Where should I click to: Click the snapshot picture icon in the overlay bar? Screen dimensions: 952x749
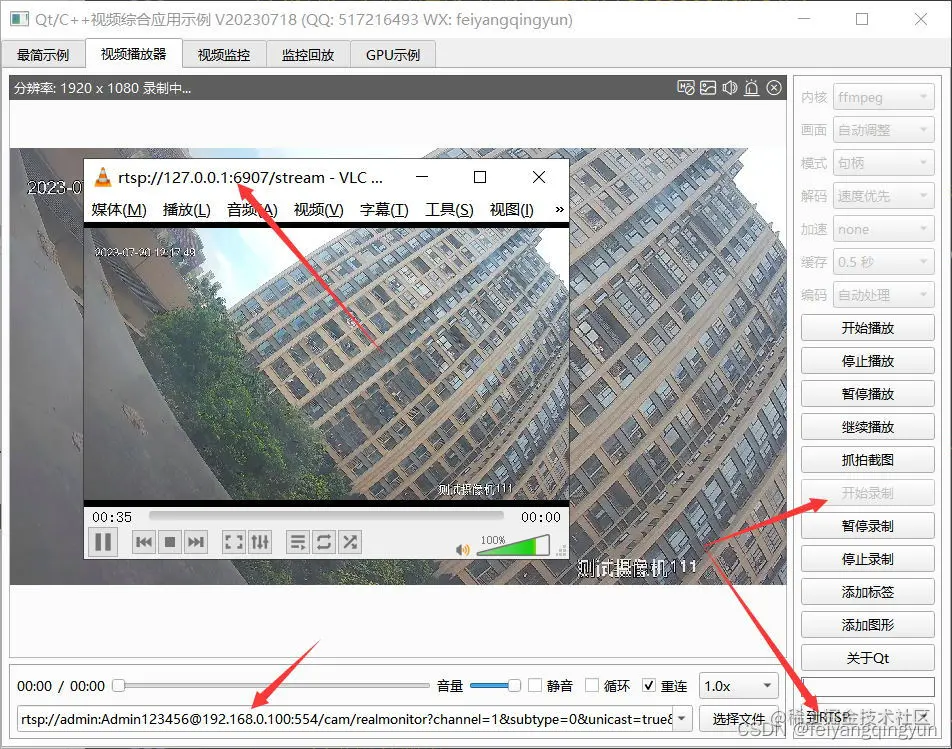tap(708, 88)
